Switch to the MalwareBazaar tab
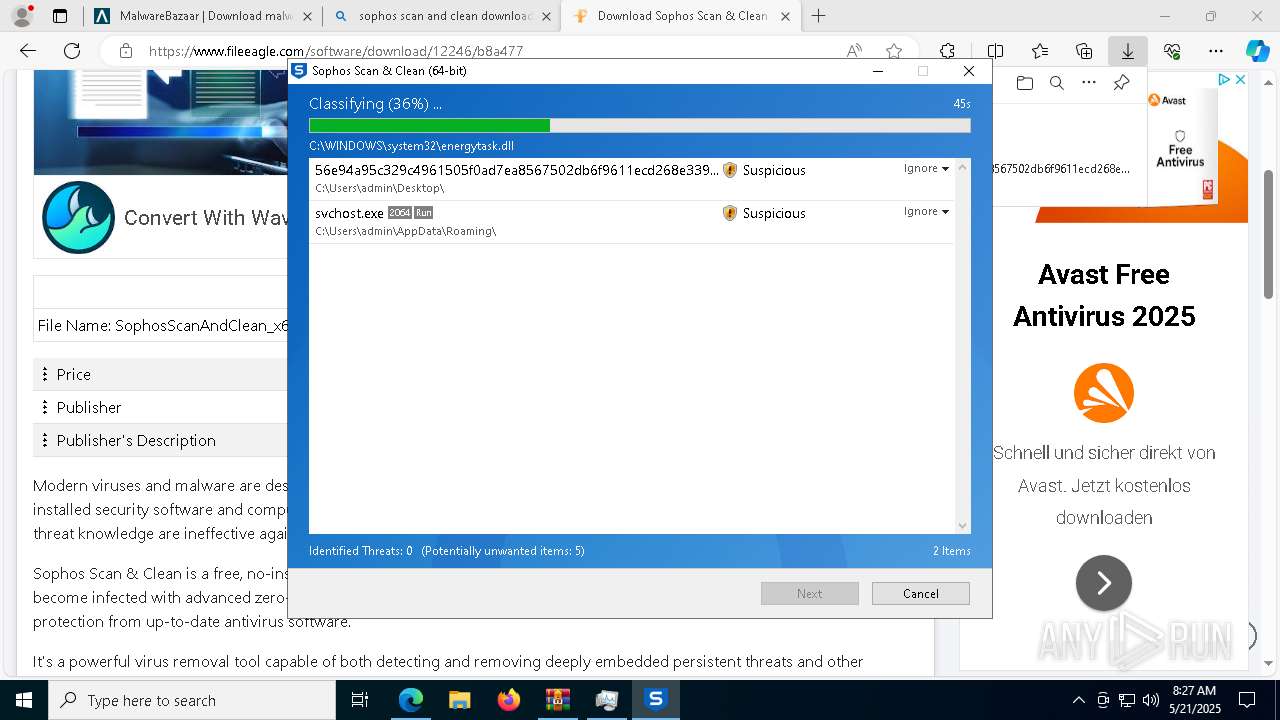The height and width of the screenshot is (720, 1280). pyautogui.click(x=204, y=16)
